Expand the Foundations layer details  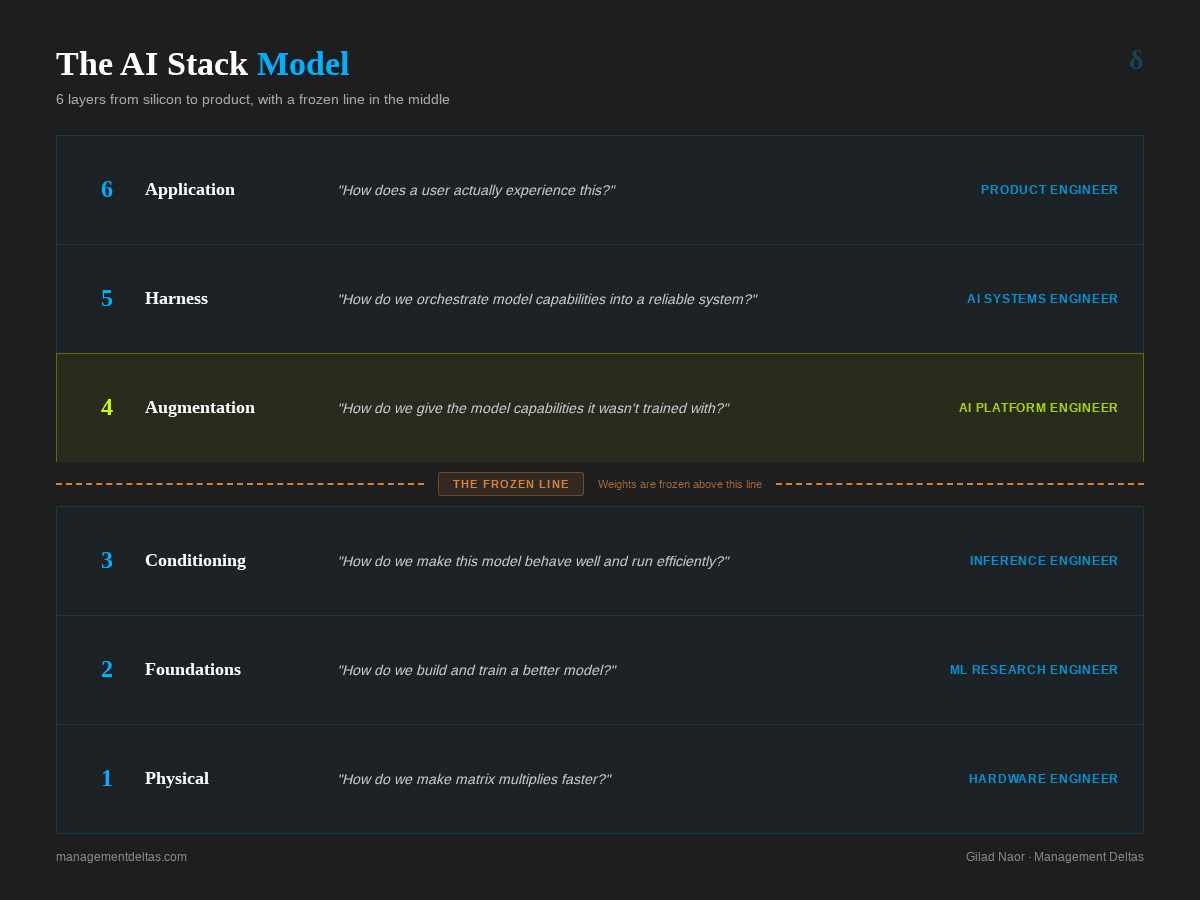(600, 669)
